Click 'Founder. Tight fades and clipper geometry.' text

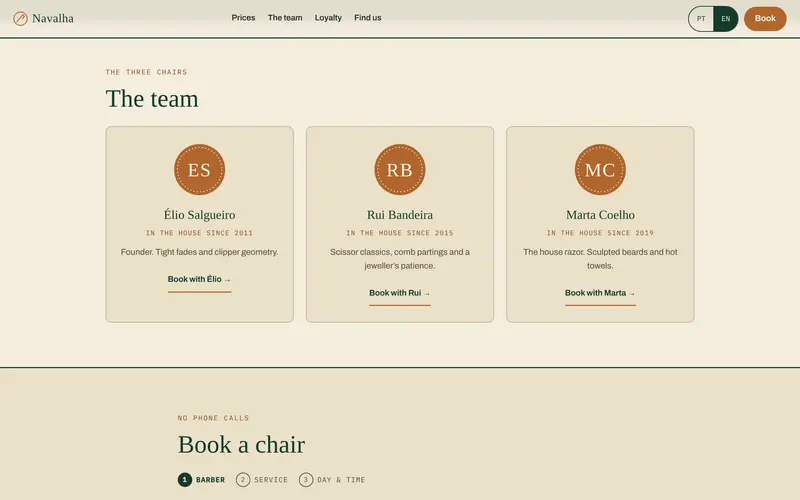199,252
